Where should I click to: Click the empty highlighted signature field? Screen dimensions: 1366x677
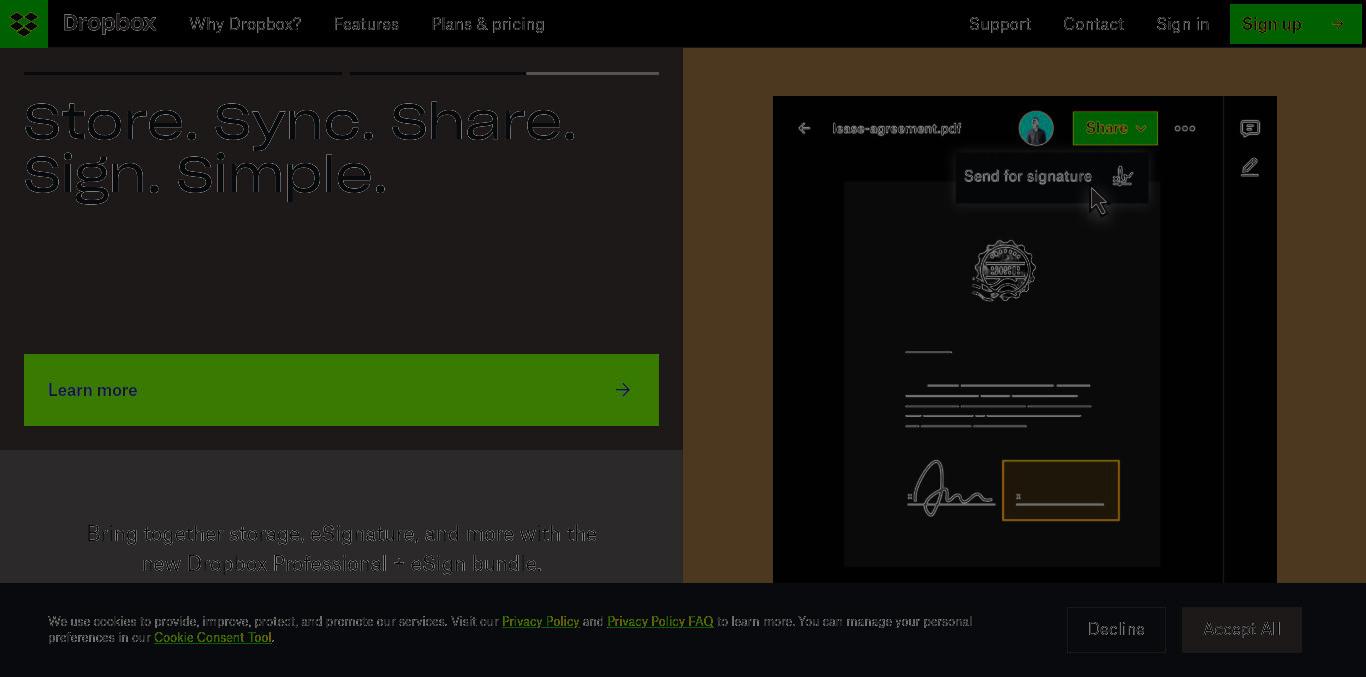(1061, 490)
